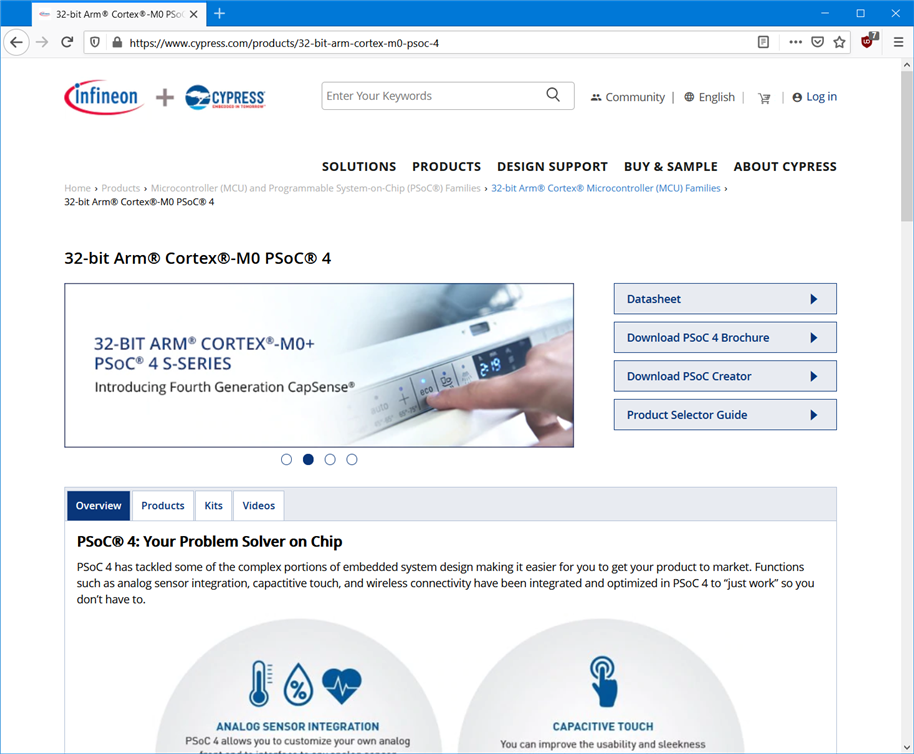Go to Home breadcrumb
914x754 pixels.
click(x=78, y=188)
